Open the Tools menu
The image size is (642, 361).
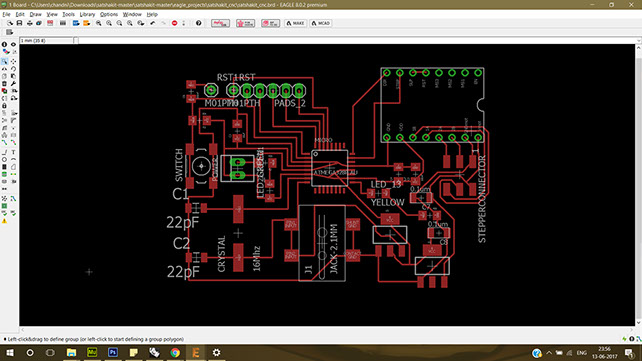[x=68, y=14]
